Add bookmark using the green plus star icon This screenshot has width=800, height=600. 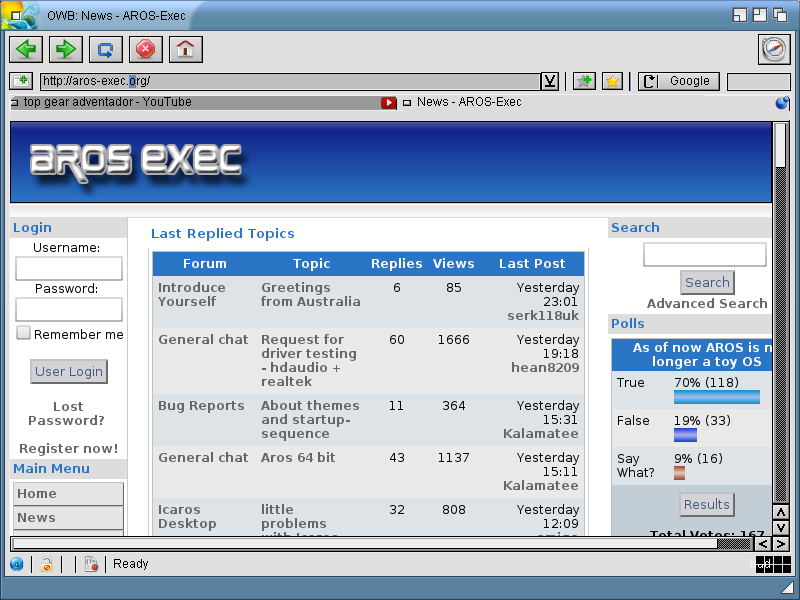584,81
